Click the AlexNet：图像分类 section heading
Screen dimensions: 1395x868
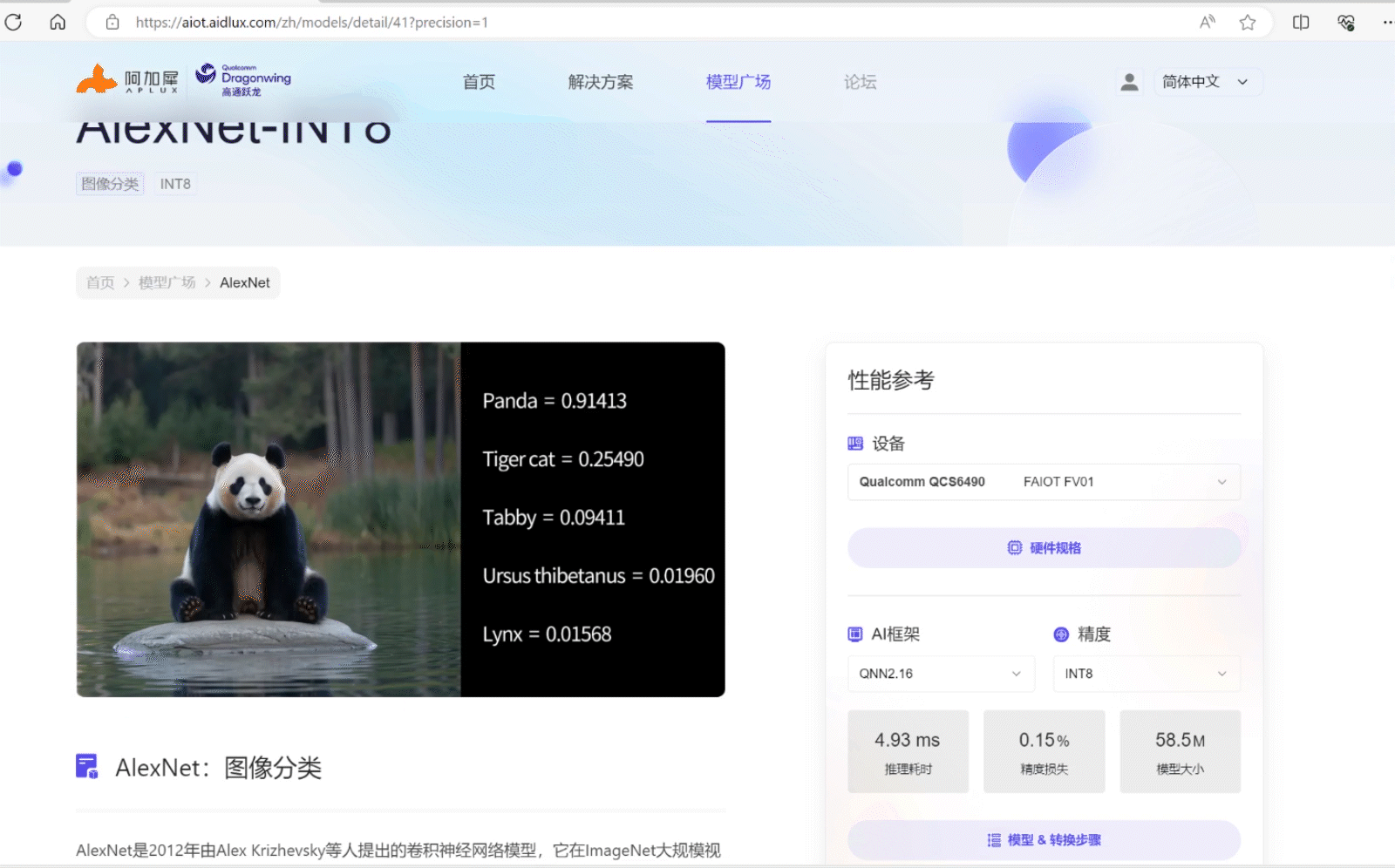tap(219, 768)
